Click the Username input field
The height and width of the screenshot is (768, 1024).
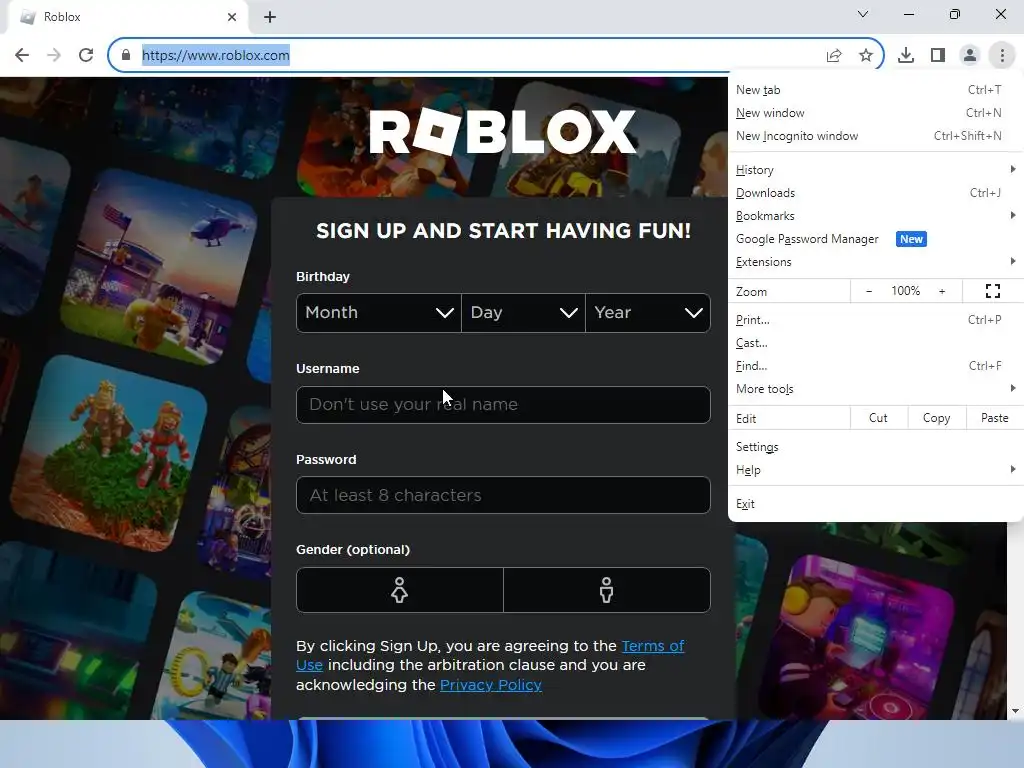pyautogui.click(x=503, y=405)
